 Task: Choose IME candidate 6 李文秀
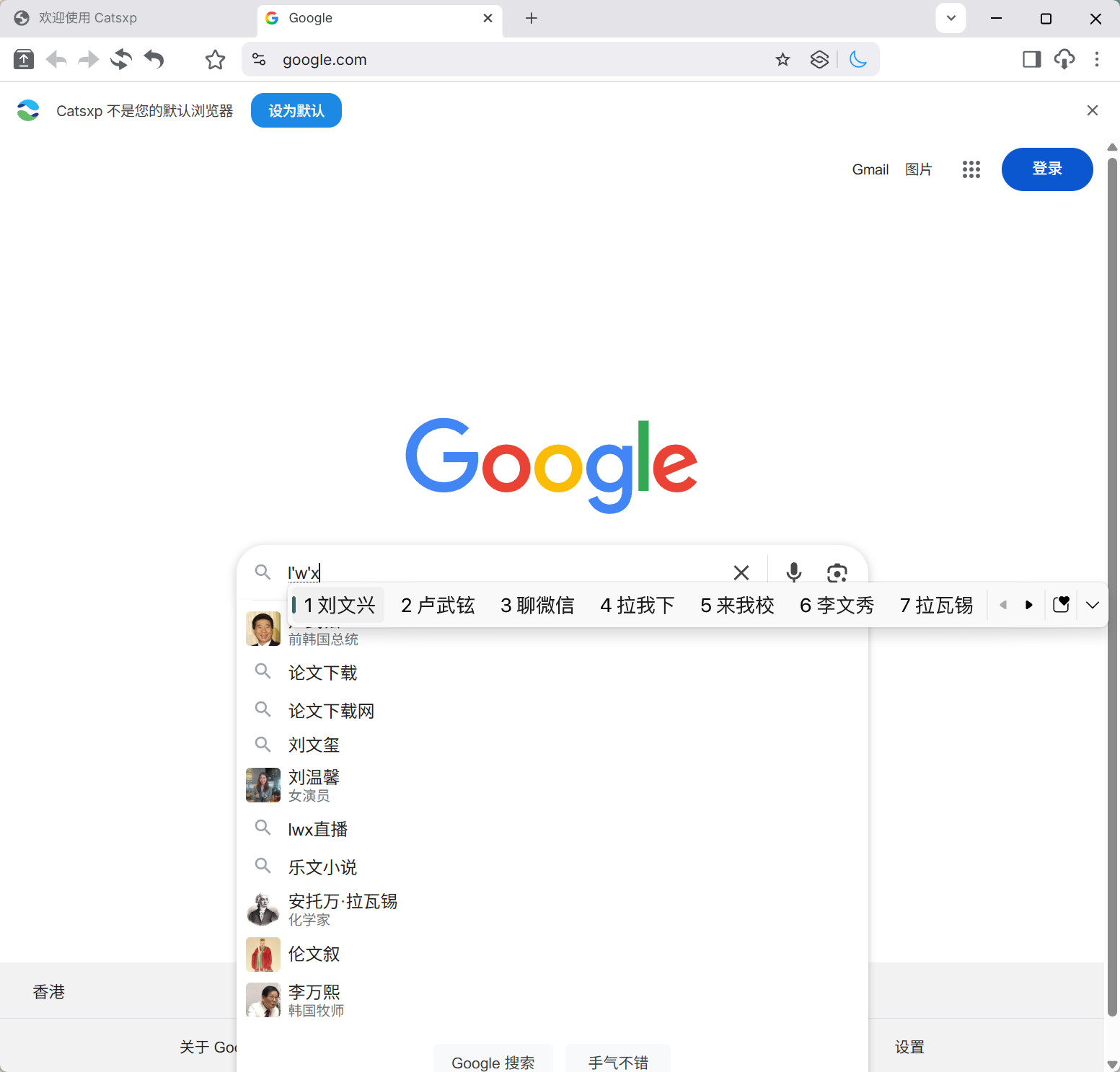tap(837, 605)
